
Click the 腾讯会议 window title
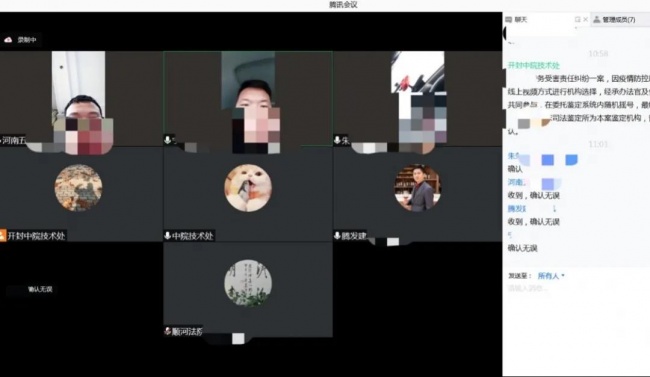(x=343, y=5)
